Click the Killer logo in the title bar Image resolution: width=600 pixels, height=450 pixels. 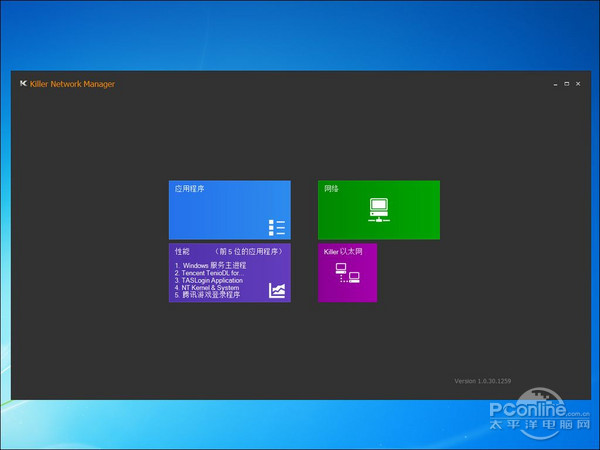click(23, 84)
